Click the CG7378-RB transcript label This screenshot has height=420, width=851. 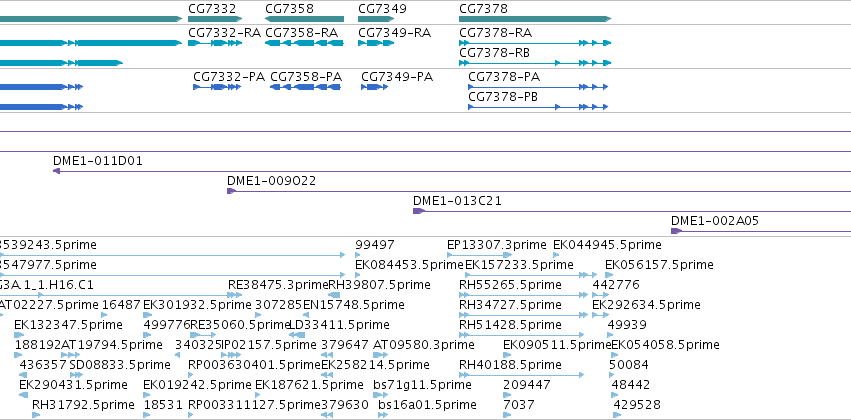(x=494, y=53)
